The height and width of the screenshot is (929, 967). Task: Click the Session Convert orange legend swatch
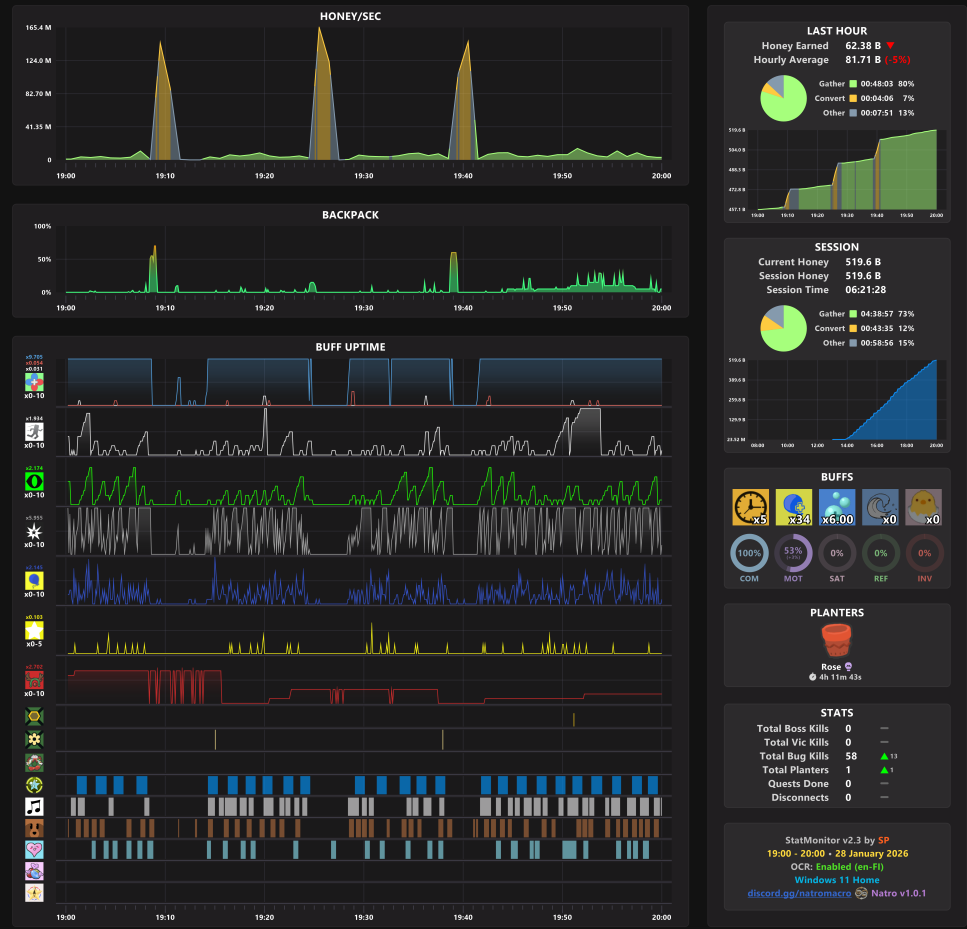click(853, 328)
